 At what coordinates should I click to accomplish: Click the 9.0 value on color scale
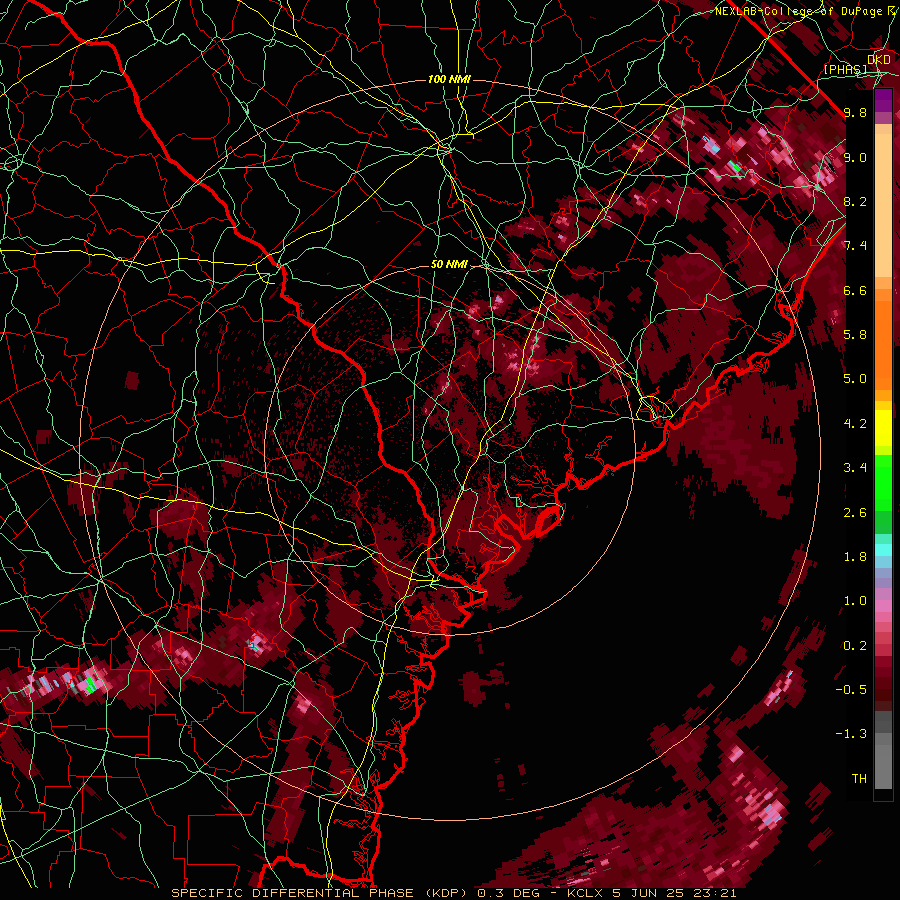[x=855, y=157]
